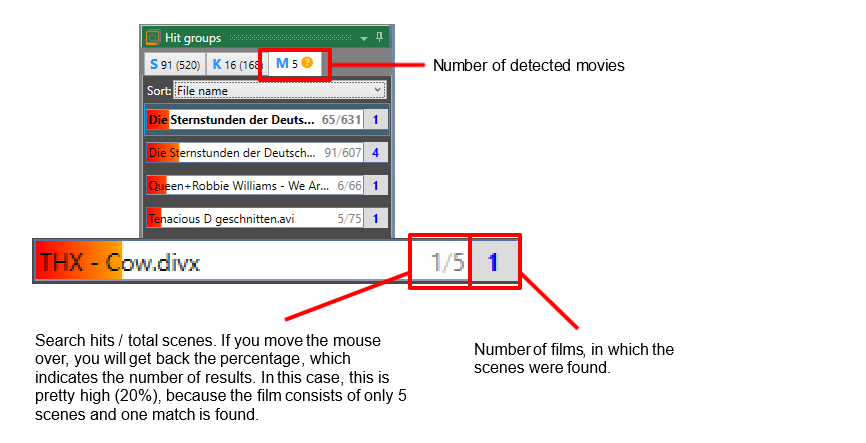866x443 pixels.
Task: Click film count 1 in the Queen row
Action: click(x=376, y=186)
